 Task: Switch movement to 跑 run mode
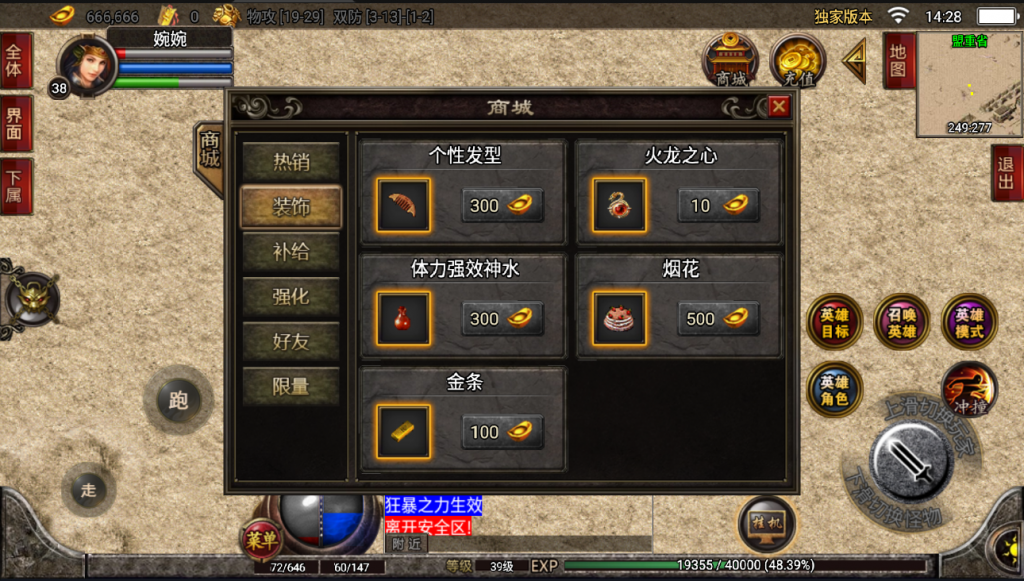tap(178, 400)
